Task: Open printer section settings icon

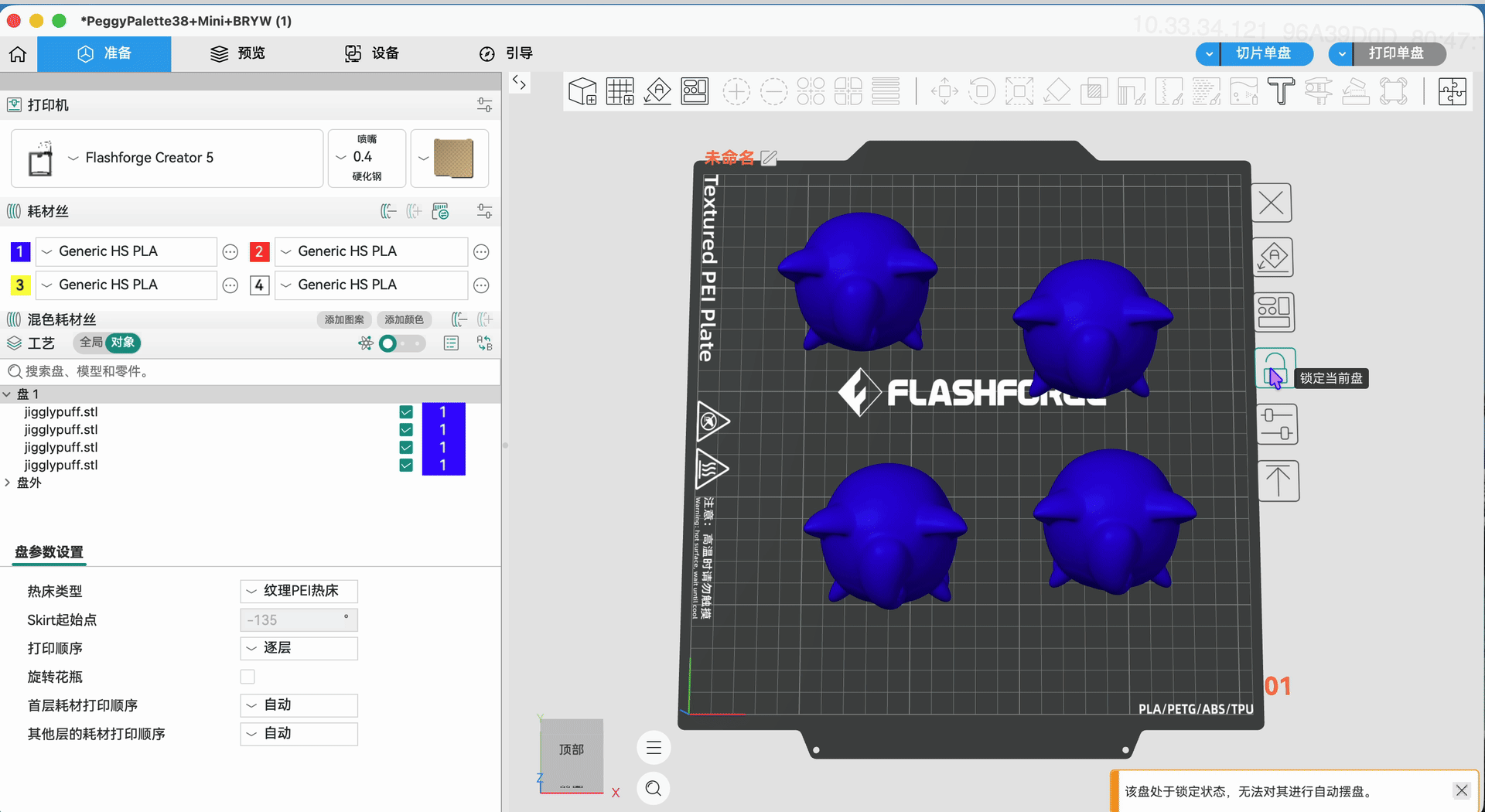Action: [485, 105]
